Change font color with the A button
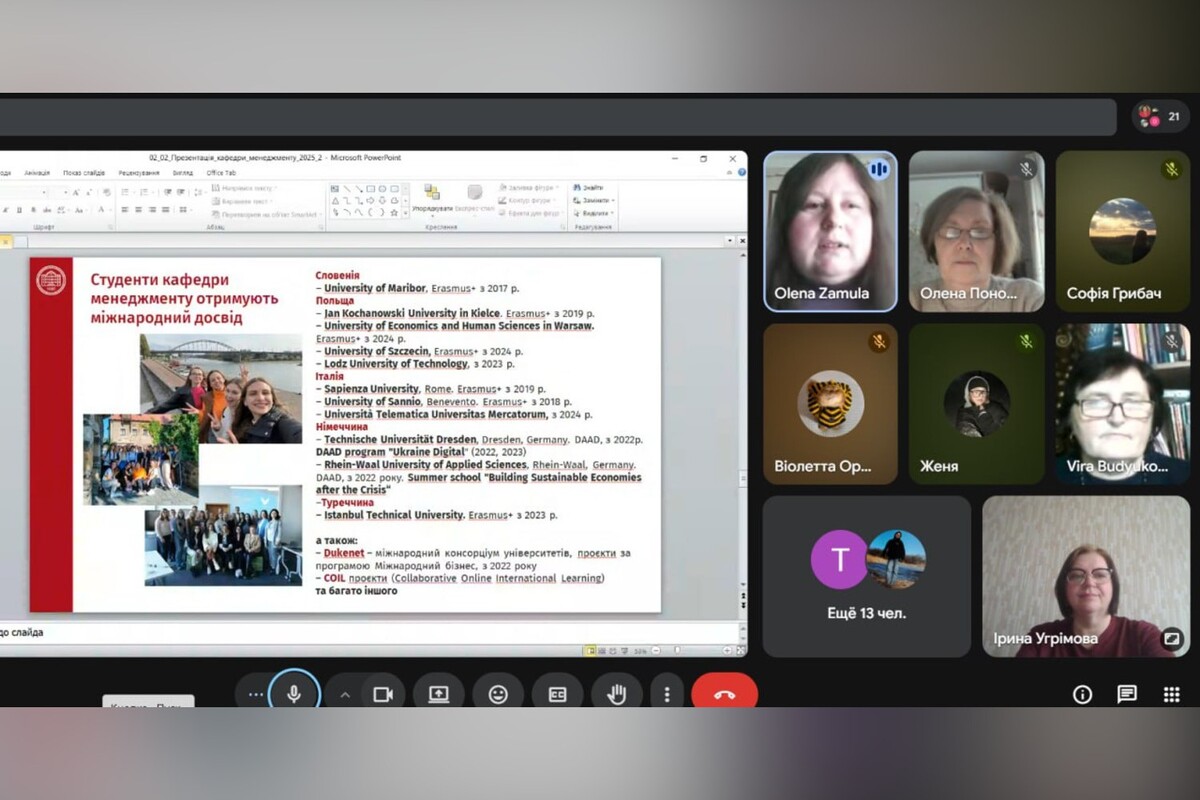This screenshot has height=800, width=1200. pos(101,210)
